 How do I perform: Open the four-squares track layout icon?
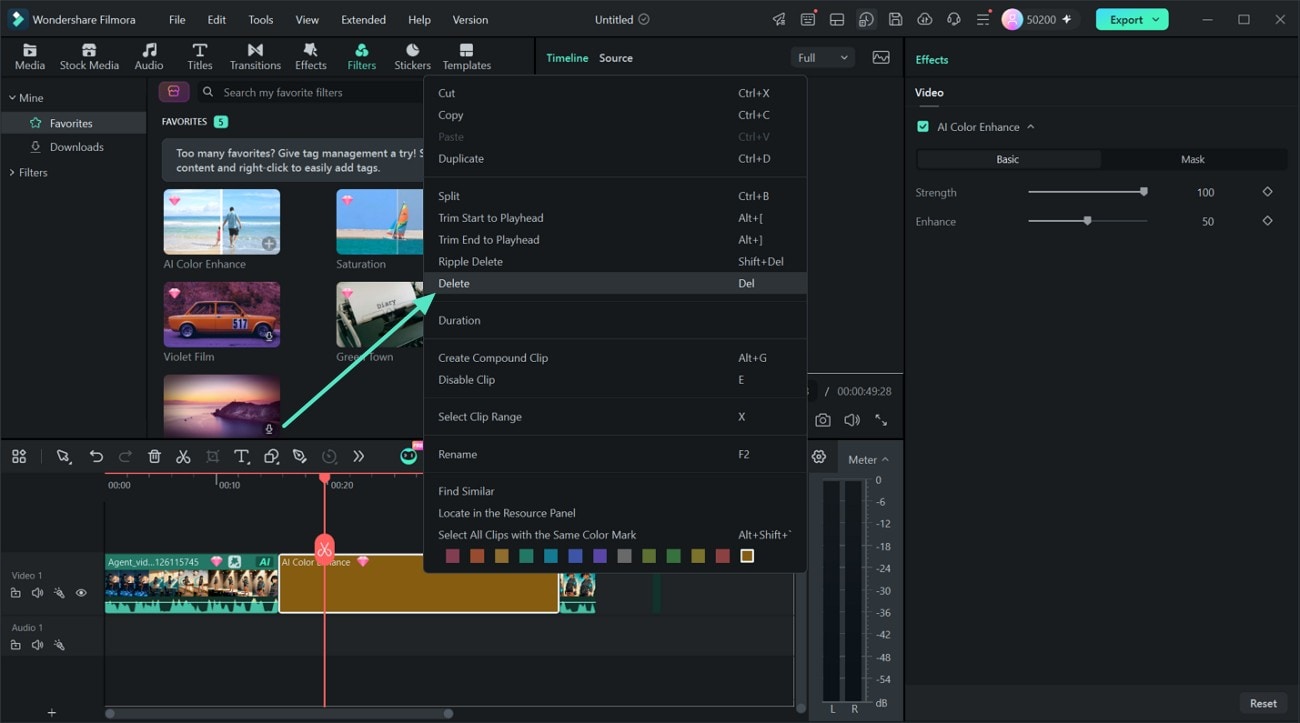(x=19, y=456)
